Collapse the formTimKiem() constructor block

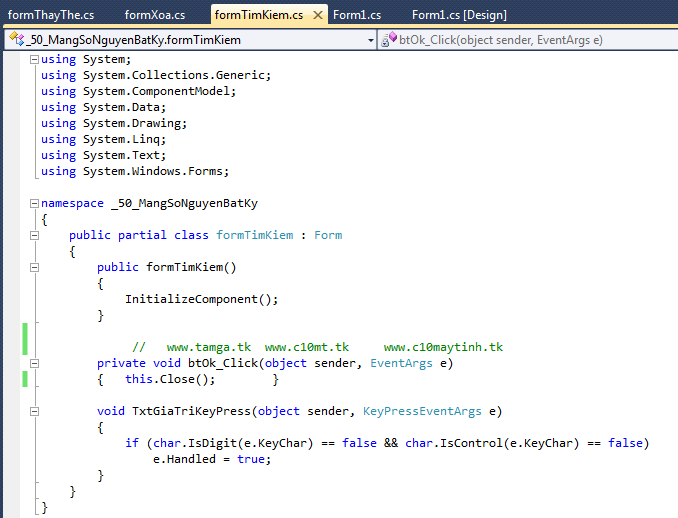35,267
